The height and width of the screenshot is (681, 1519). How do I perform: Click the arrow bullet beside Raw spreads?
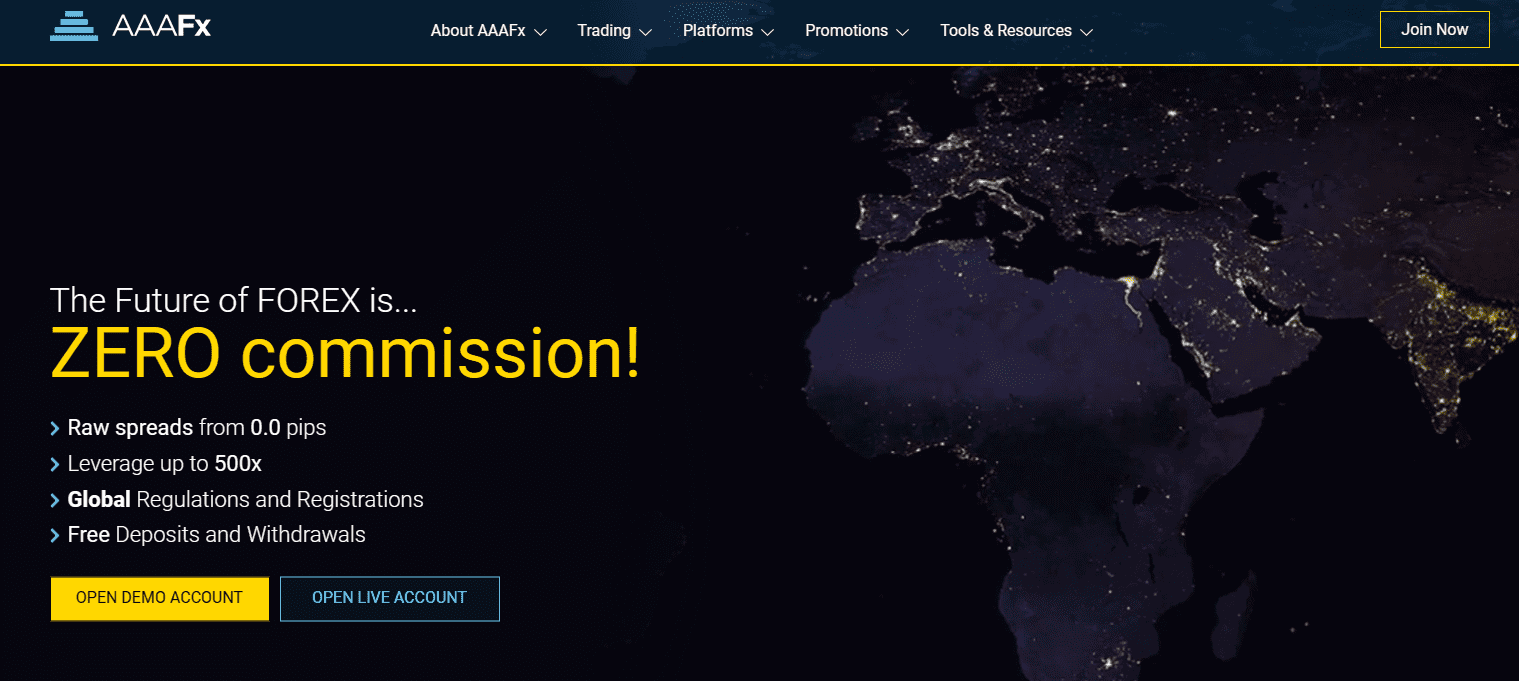pos(55,429)
